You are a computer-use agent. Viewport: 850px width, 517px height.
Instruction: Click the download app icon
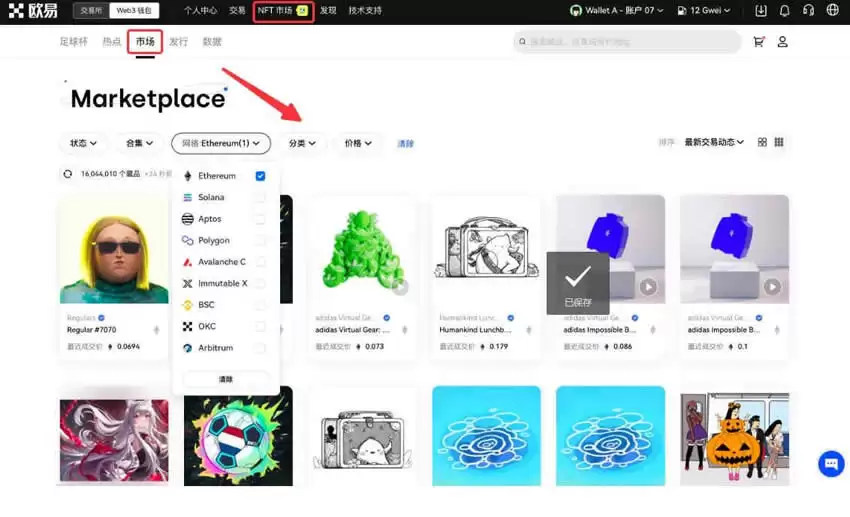click(761, 11)
